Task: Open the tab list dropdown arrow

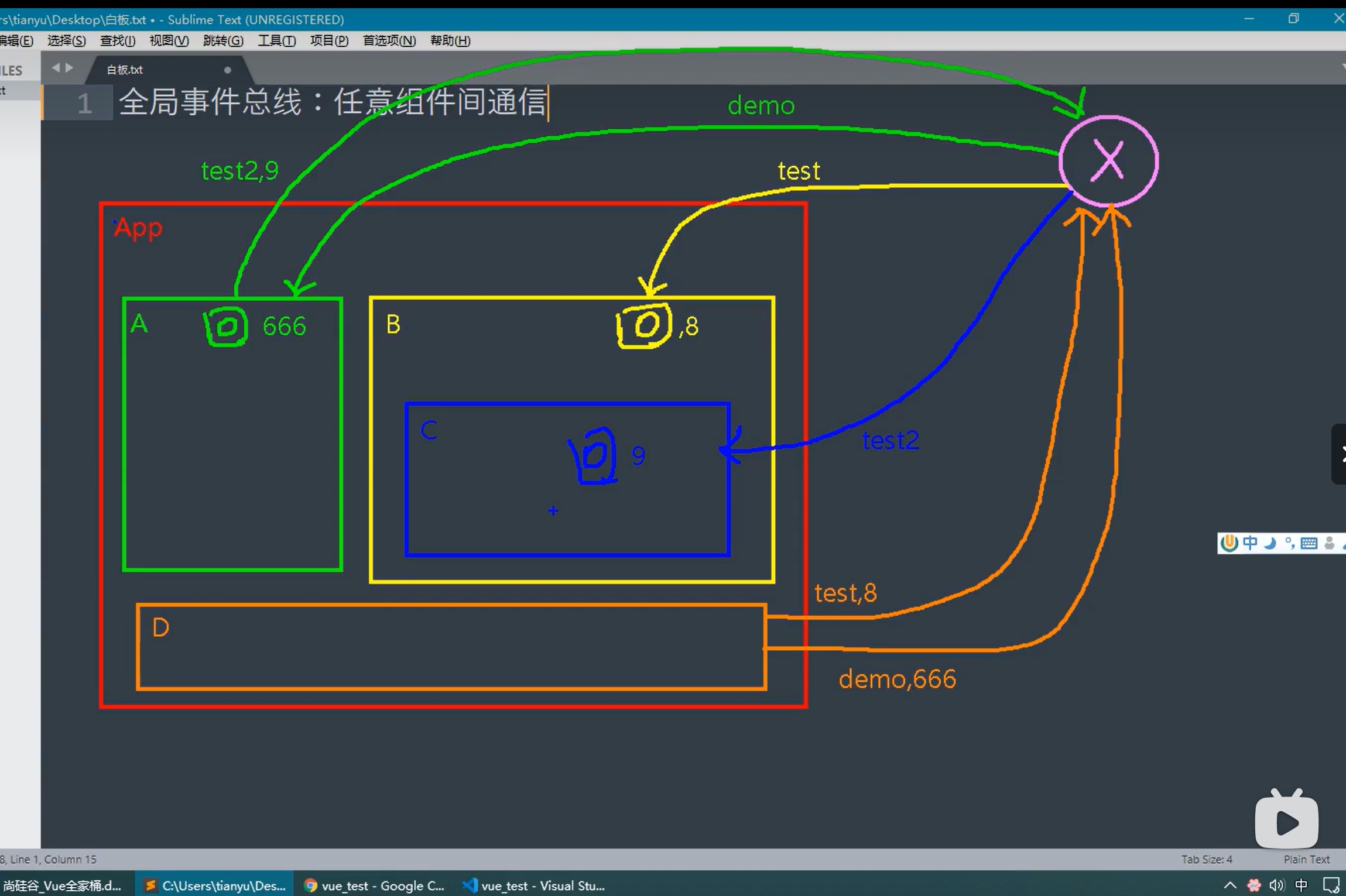Action: 1343,68
